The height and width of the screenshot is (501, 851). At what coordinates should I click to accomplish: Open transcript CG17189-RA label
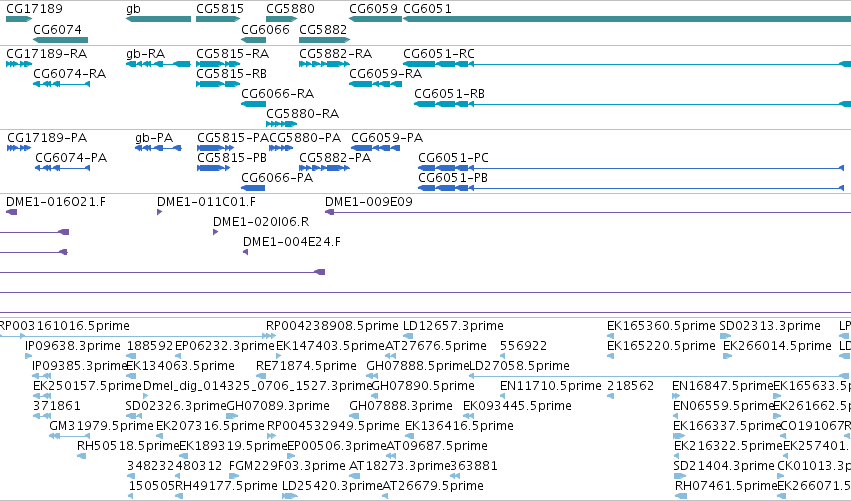point(47,54)
